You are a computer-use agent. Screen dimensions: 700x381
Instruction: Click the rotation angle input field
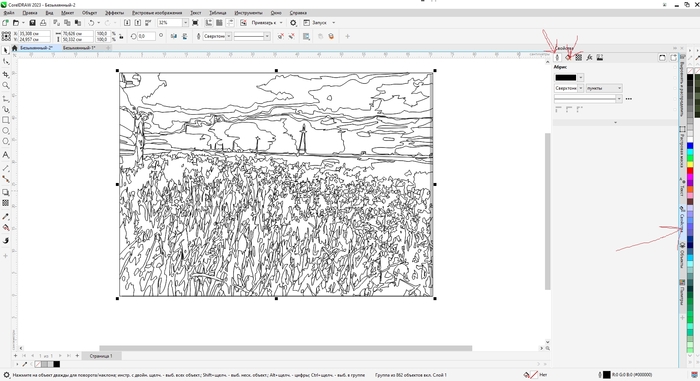[x=146, y=36]
